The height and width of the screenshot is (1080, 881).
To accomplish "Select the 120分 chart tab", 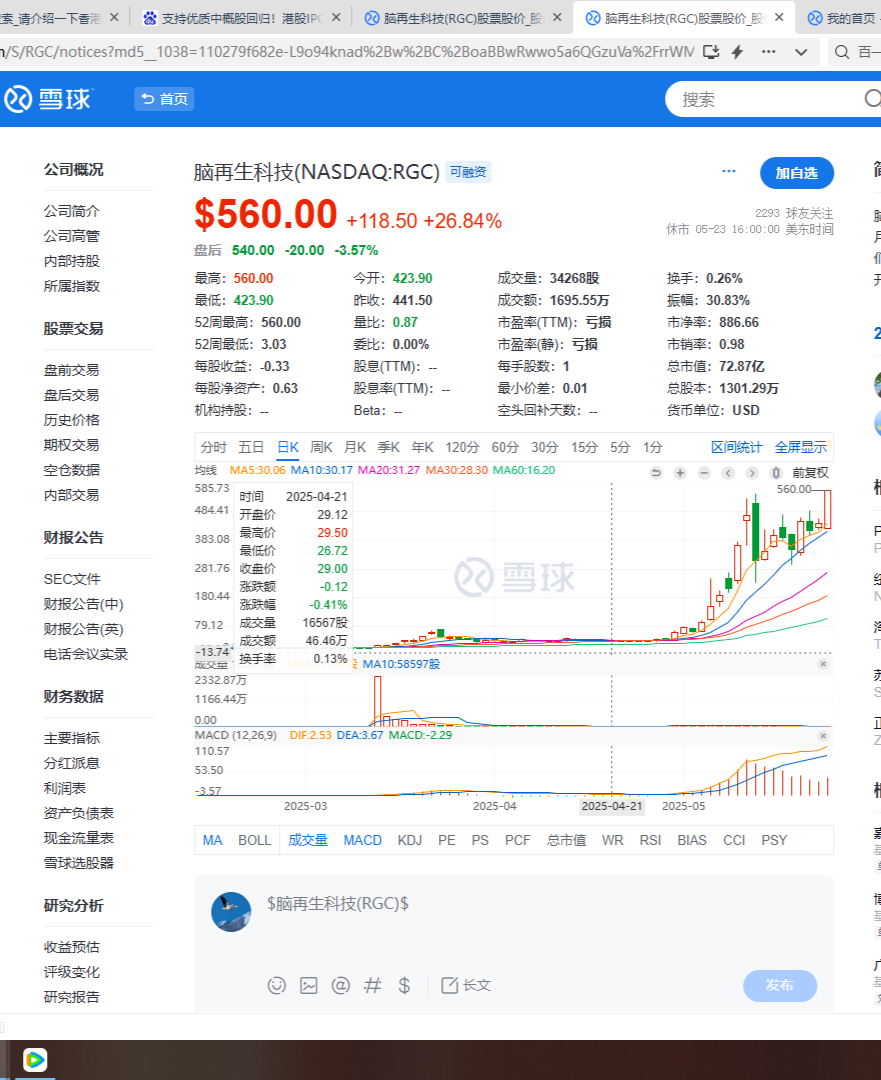I will [x=462, y=447].
